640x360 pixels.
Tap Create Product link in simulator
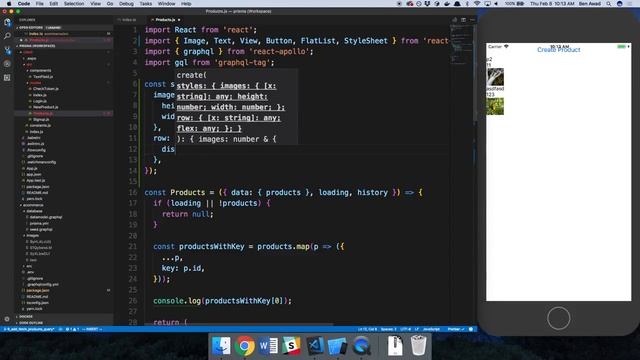[558, 50]
